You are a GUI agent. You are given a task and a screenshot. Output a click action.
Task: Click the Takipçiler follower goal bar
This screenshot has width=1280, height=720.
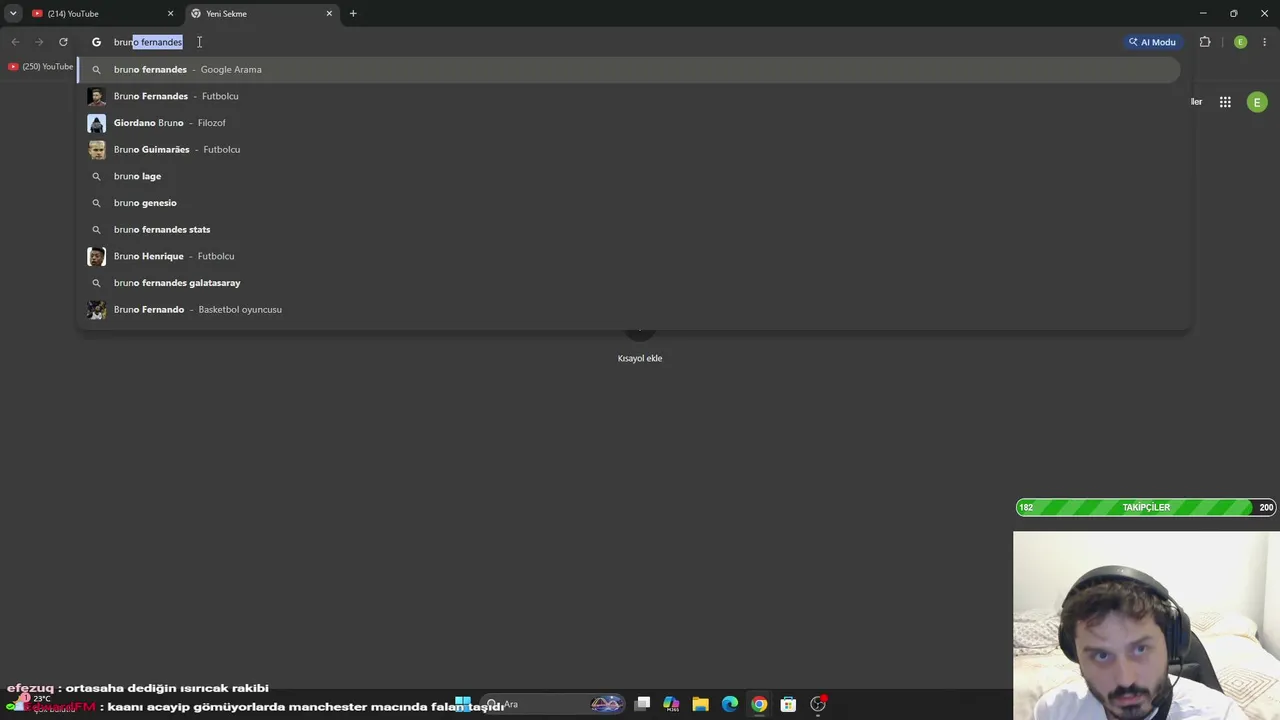click(1146, 508)
